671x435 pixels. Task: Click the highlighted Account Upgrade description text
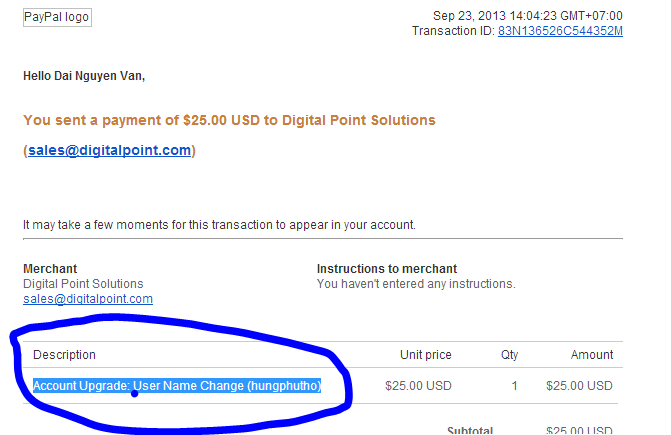177,386
